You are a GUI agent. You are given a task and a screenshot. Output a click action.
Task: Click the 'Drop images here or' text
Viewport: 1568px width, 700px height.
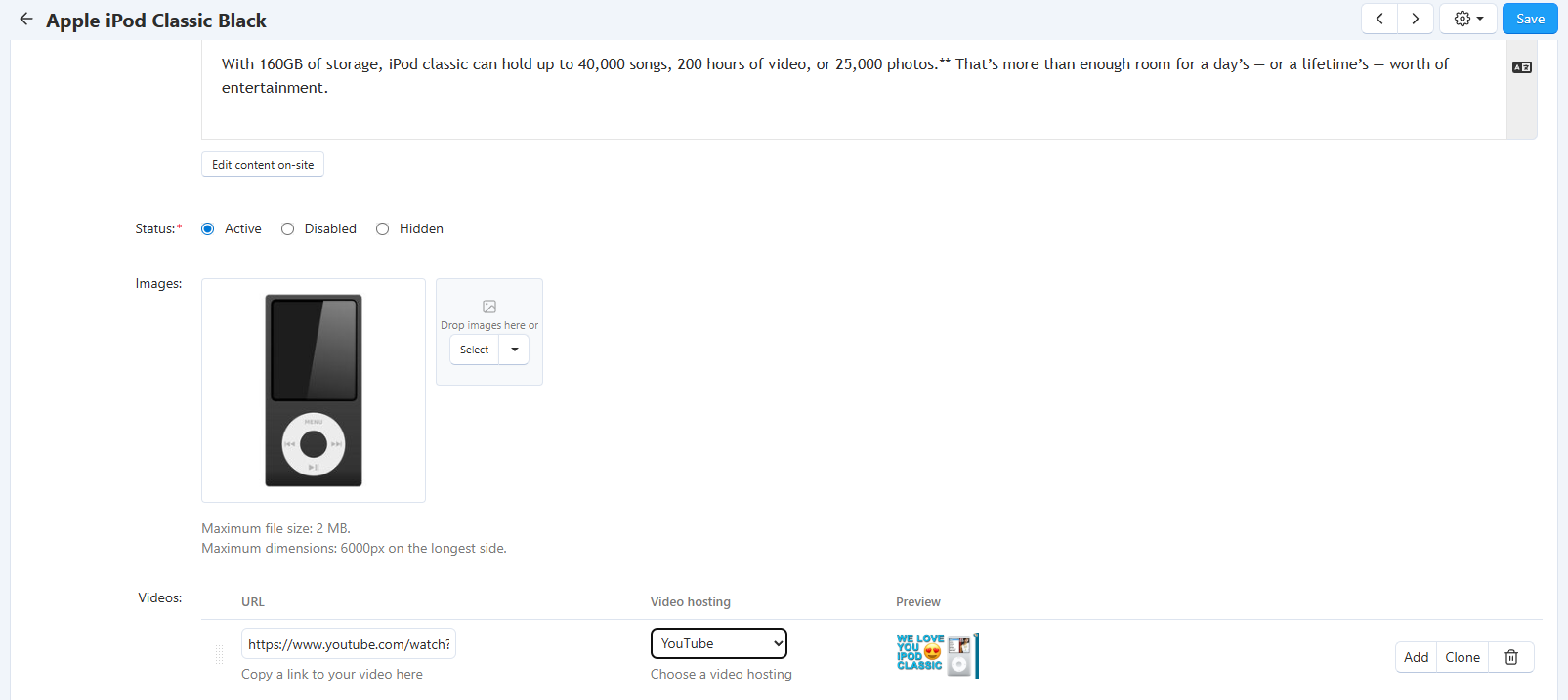coord(489,325)
